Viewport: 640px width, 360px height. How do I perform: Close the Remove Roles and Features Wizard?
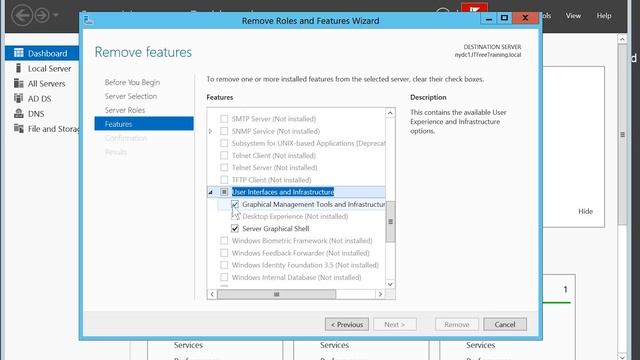coord(525,18)
